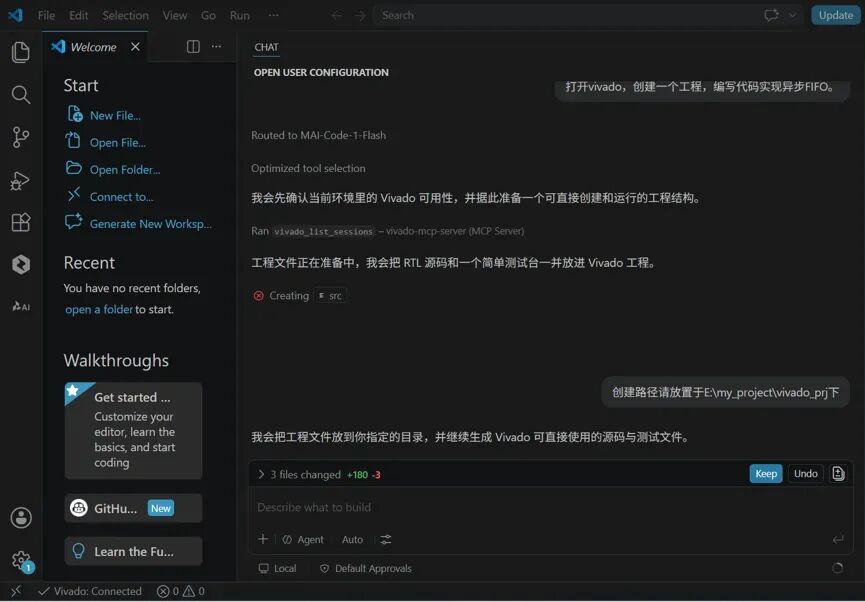Open the Edit menu
Image resolution: width=865 pixels, height=602 pixels.
(x=78, y=15)
